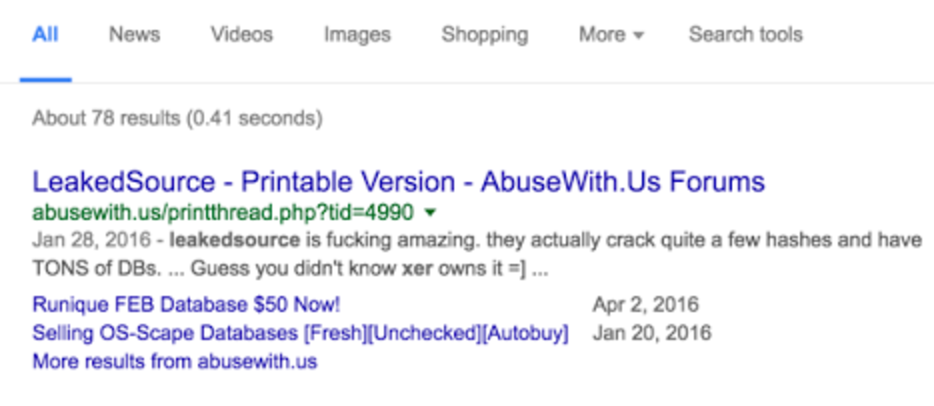Image resolution: width=934 pixels, height=406 pixels.
Task: Open the Runique FEB Database $50 link
Action: (x=186, y=305)
